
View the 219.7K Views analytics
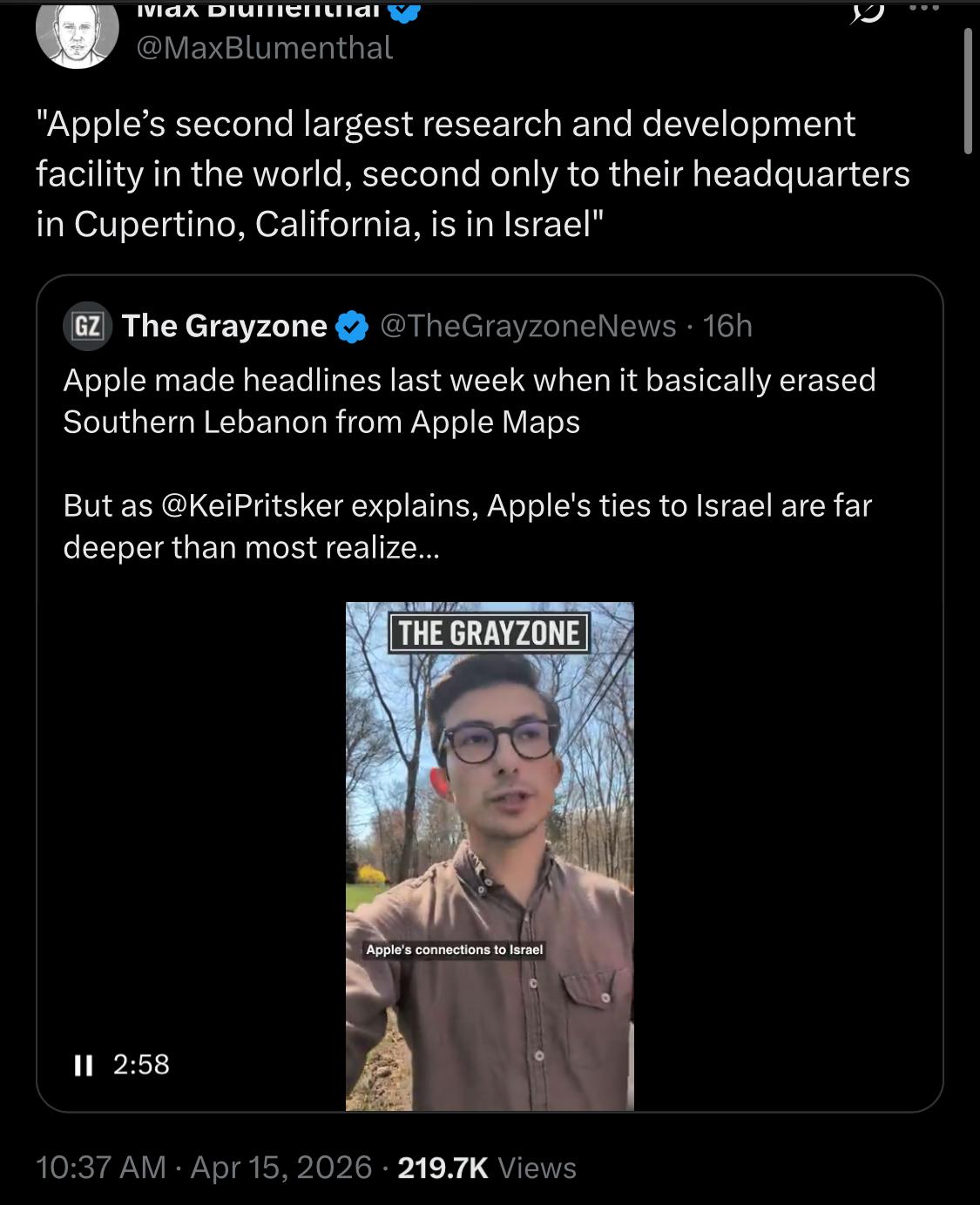(487, 1168)
